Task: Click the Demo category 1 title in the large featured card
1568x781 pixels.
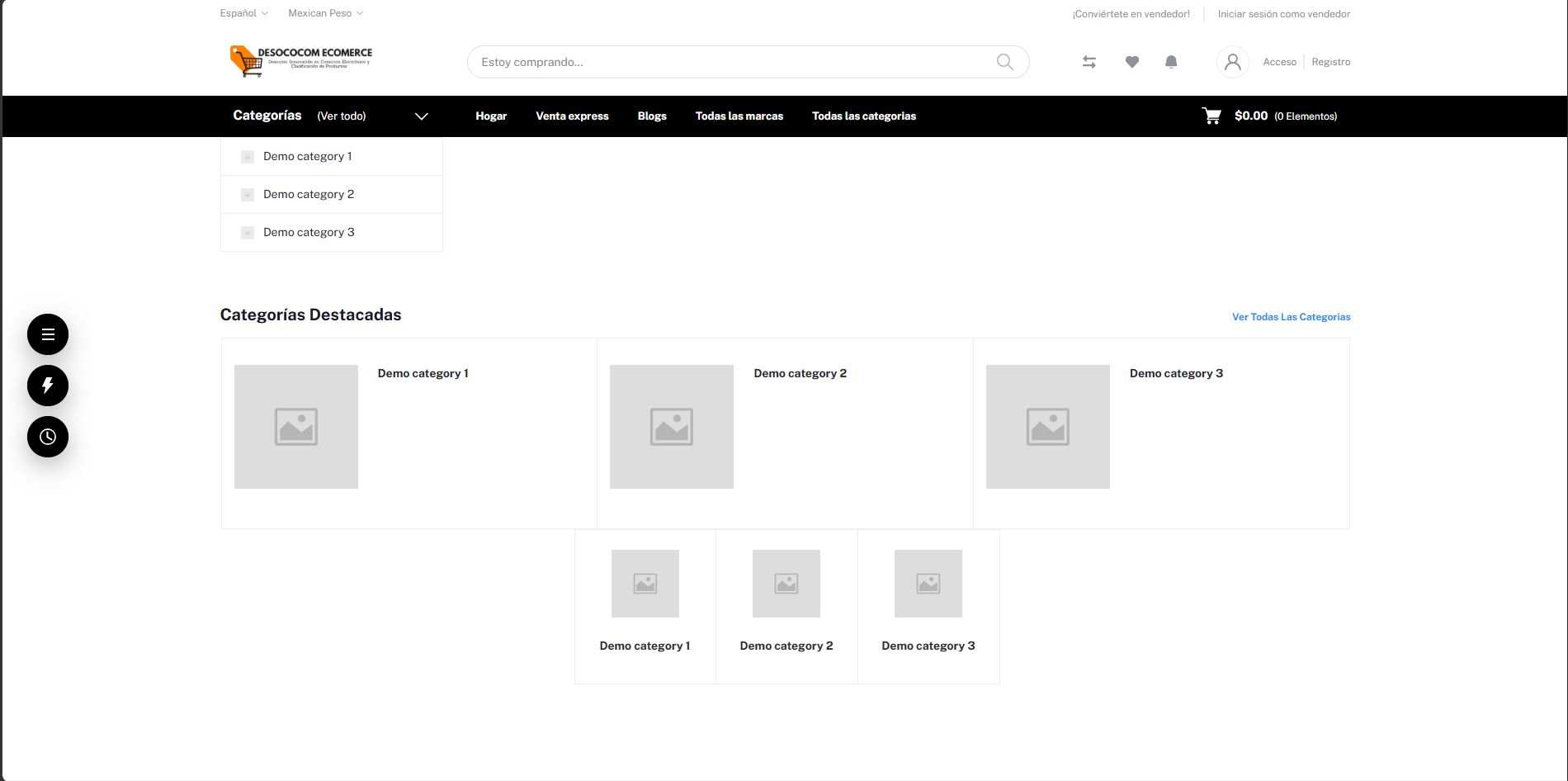Action: (x=423, y=373)
